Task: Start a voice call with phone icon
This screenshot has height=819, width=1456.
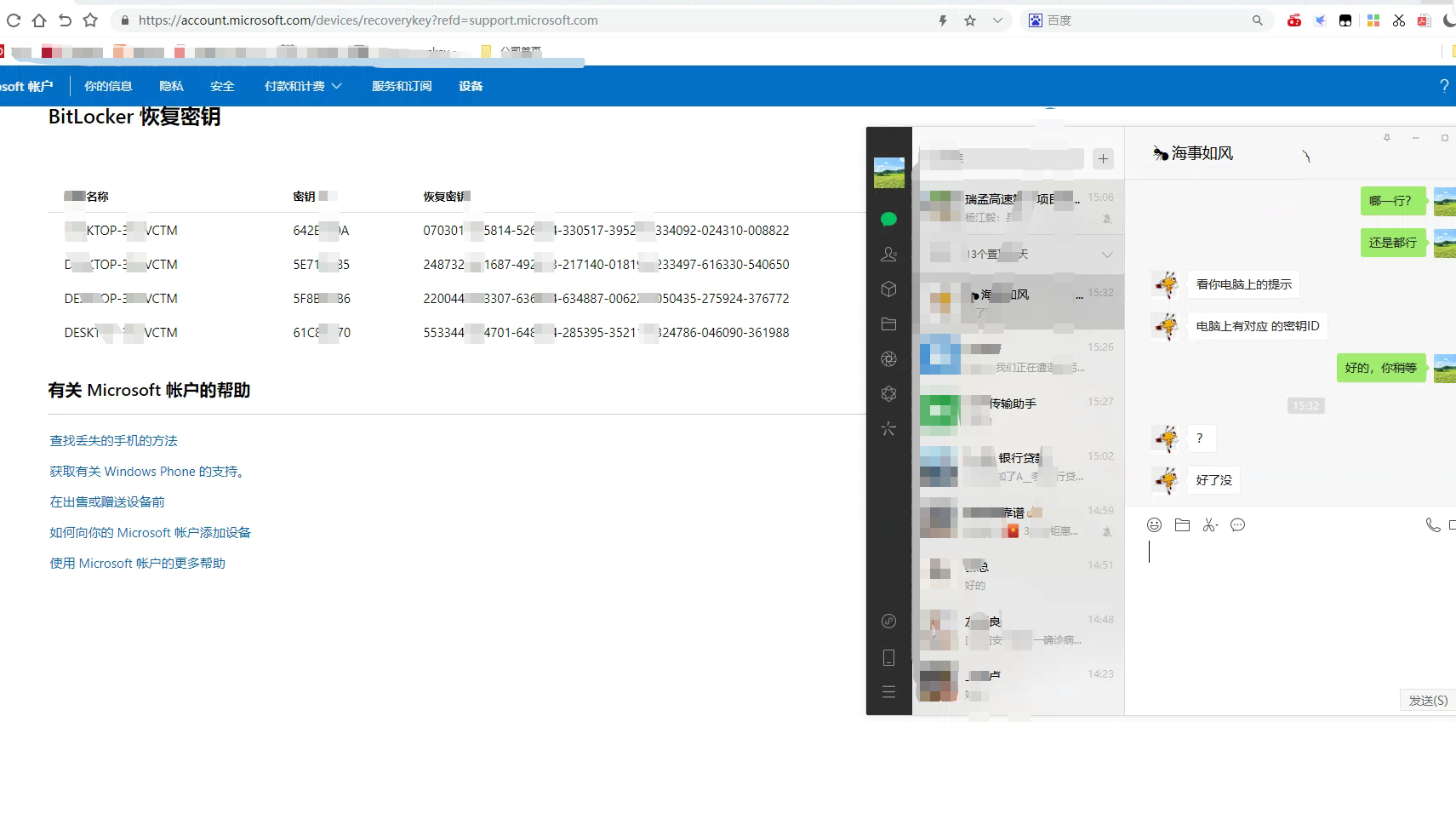Action: click(x=1433, y=525)
